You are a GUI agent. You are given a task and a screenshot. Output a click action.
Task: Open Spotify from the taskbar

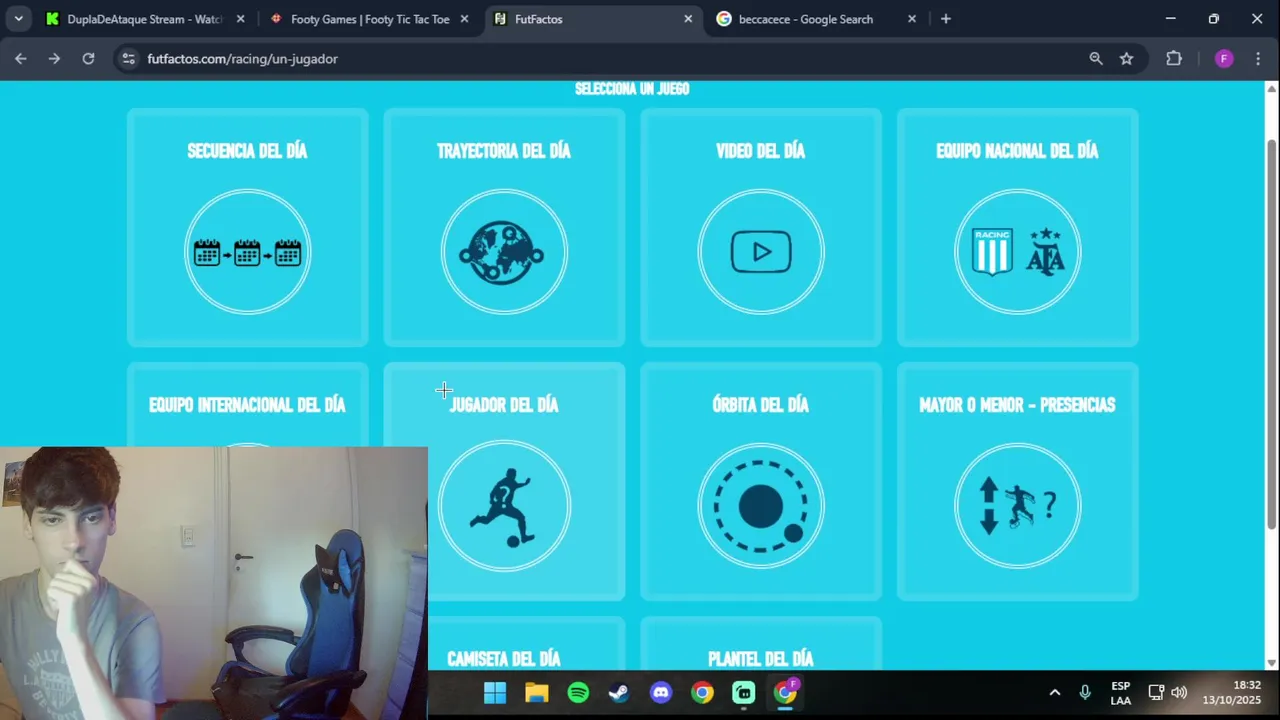pos(578,693)
